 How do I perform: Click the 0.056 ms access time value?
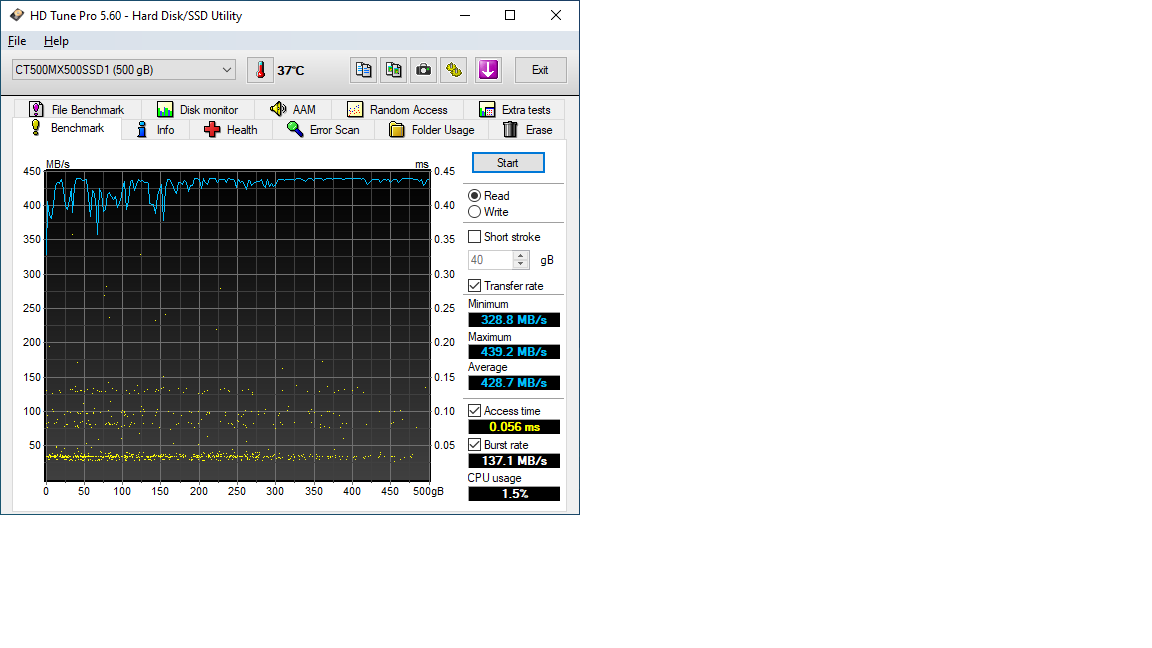click(x=514, y=427)
